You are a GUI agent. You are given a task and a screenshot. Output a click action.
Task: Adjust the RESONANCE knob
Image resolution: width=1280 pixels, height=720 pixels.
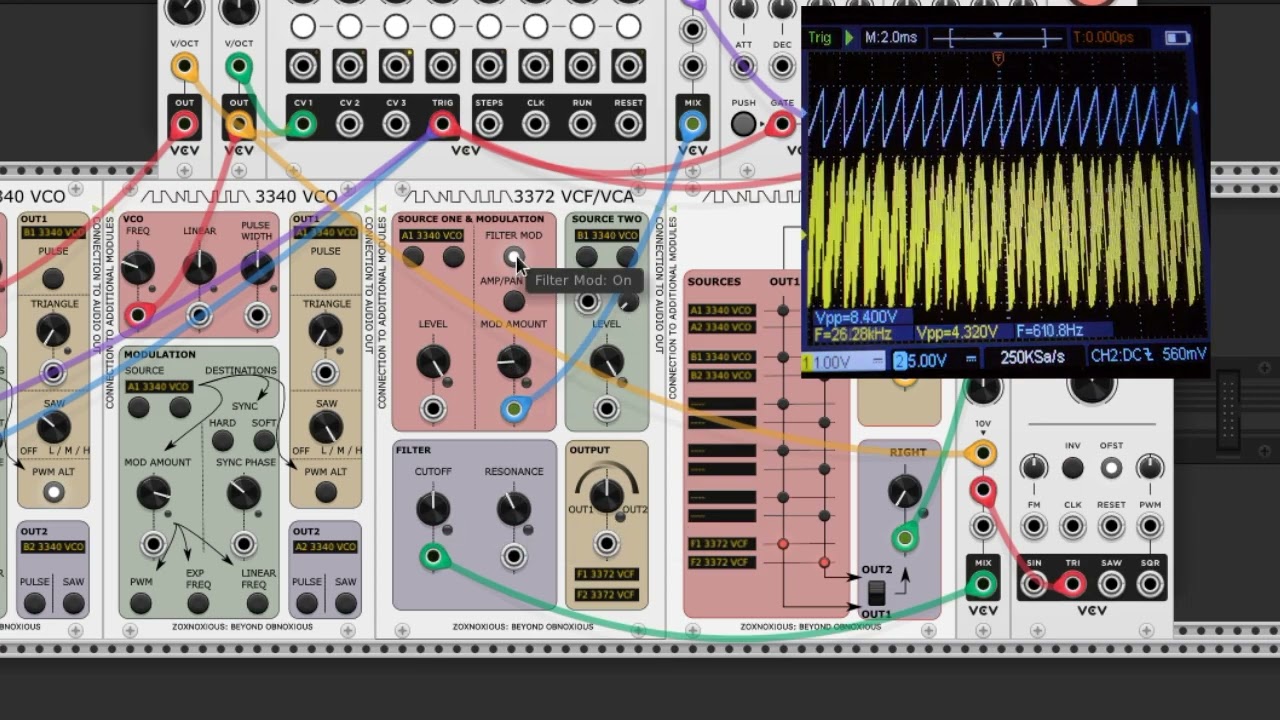[513, 508]
